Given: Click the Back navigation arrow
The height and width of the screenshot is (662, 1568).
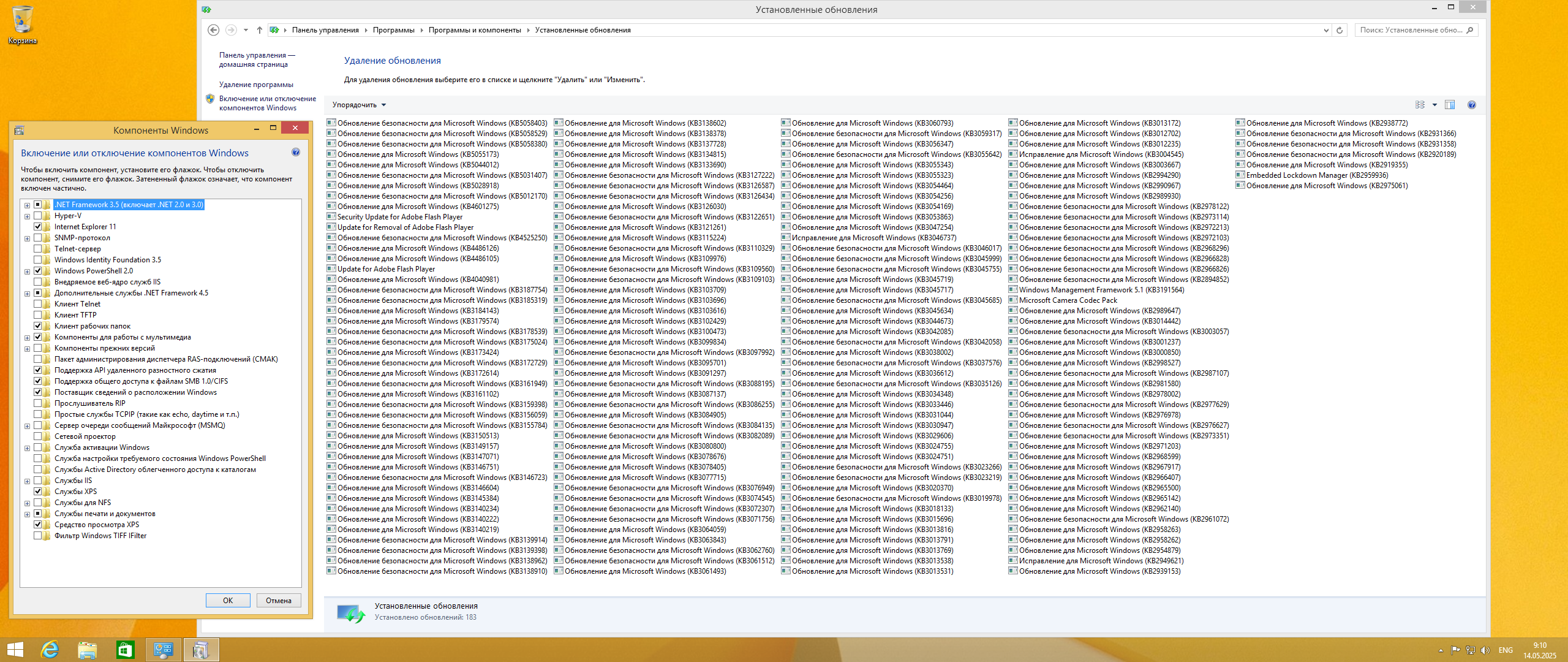Looking at the screenshot, I should [213, 30].
